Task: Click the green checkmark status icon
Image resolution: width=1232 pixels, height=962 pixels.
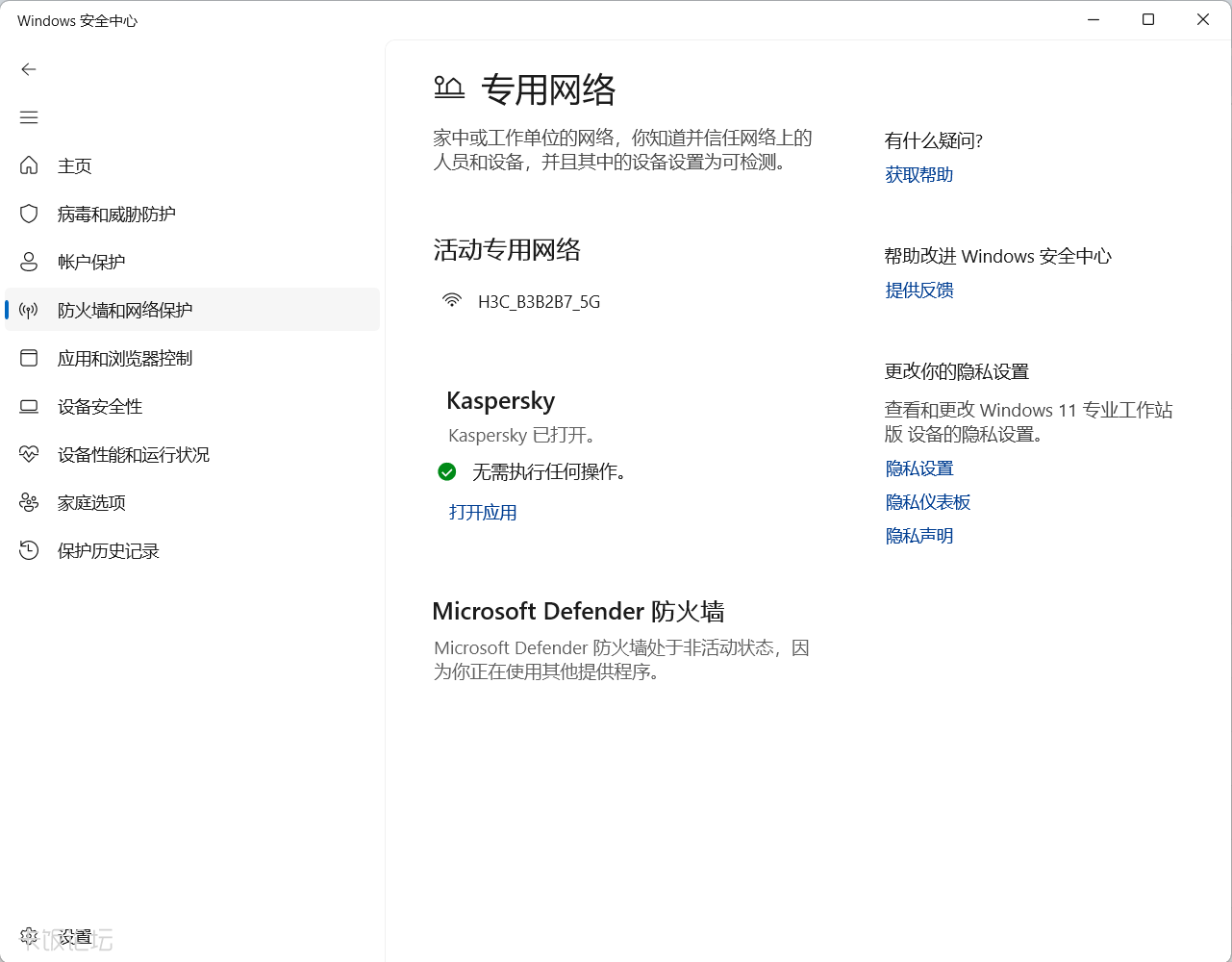Action: pyautogui.click(x=447, y=471)
